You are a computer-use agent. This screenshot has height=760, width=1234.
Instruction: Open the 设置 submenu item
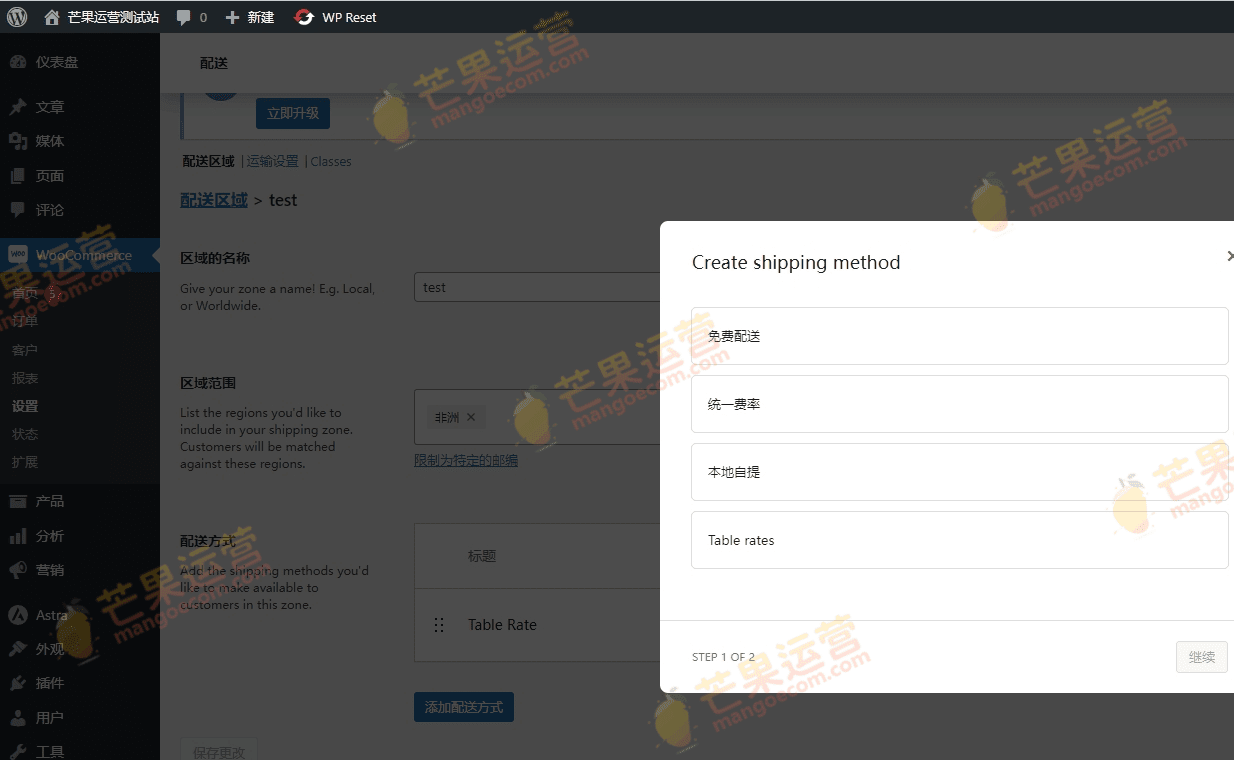(x=25, y=406)
